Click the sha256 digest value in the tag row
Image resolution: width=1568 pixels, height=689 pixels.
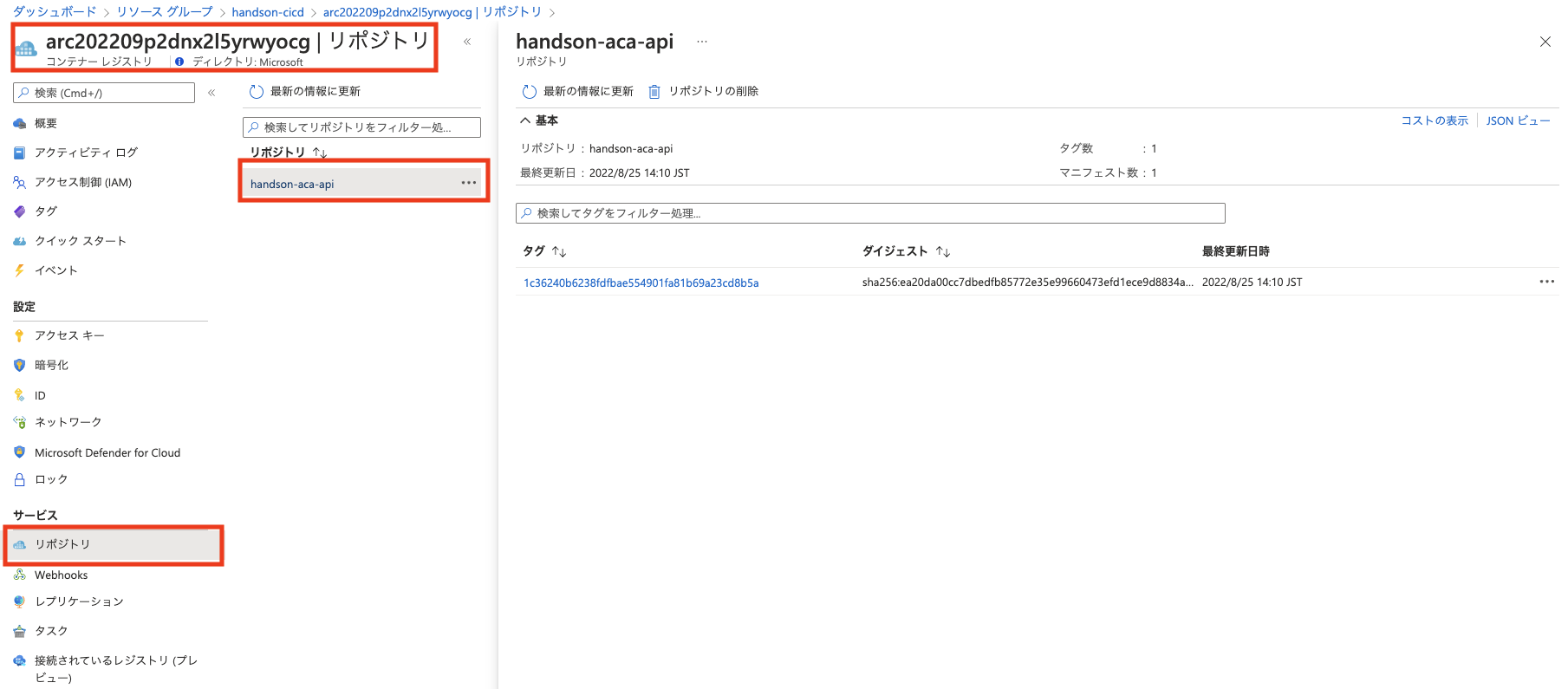tap(1027, 283)
